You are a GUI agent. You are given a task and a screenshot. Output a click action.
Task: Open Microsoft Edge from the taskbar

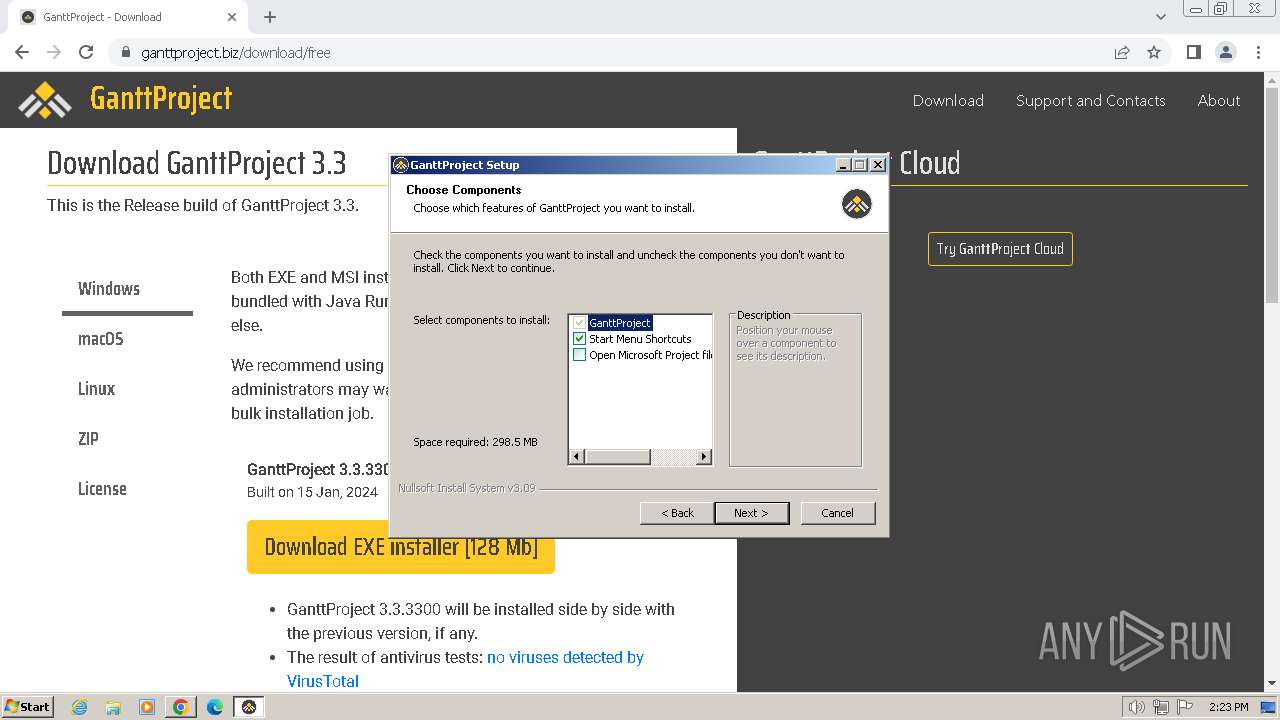pyautogui.click(x=214, y=707)
